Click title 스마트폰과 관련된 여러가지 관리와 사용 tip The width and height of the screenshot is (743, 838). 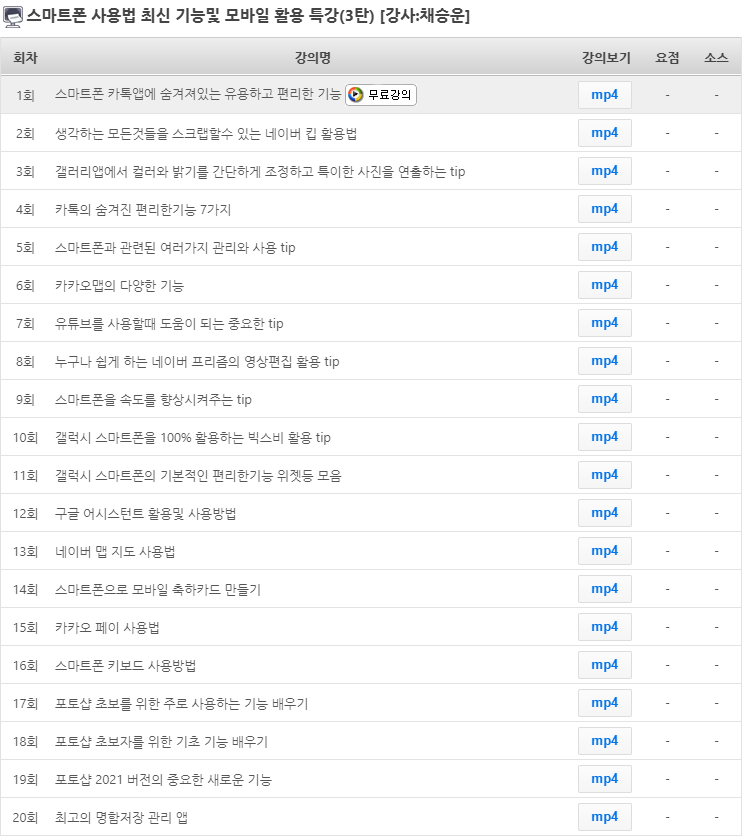[175, 247]
